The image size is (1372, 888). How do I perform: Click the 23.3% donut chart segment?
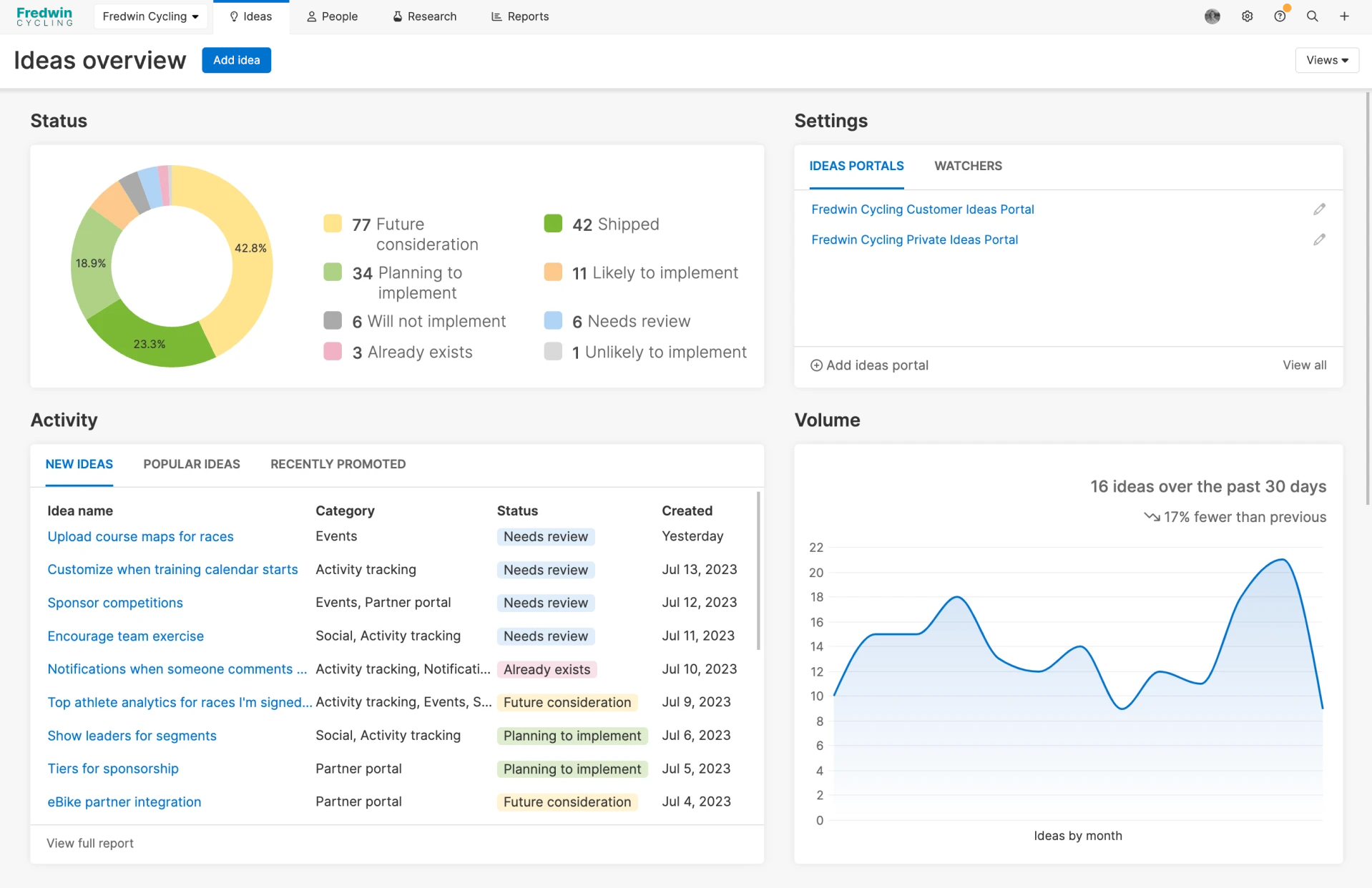click(150, 343)
